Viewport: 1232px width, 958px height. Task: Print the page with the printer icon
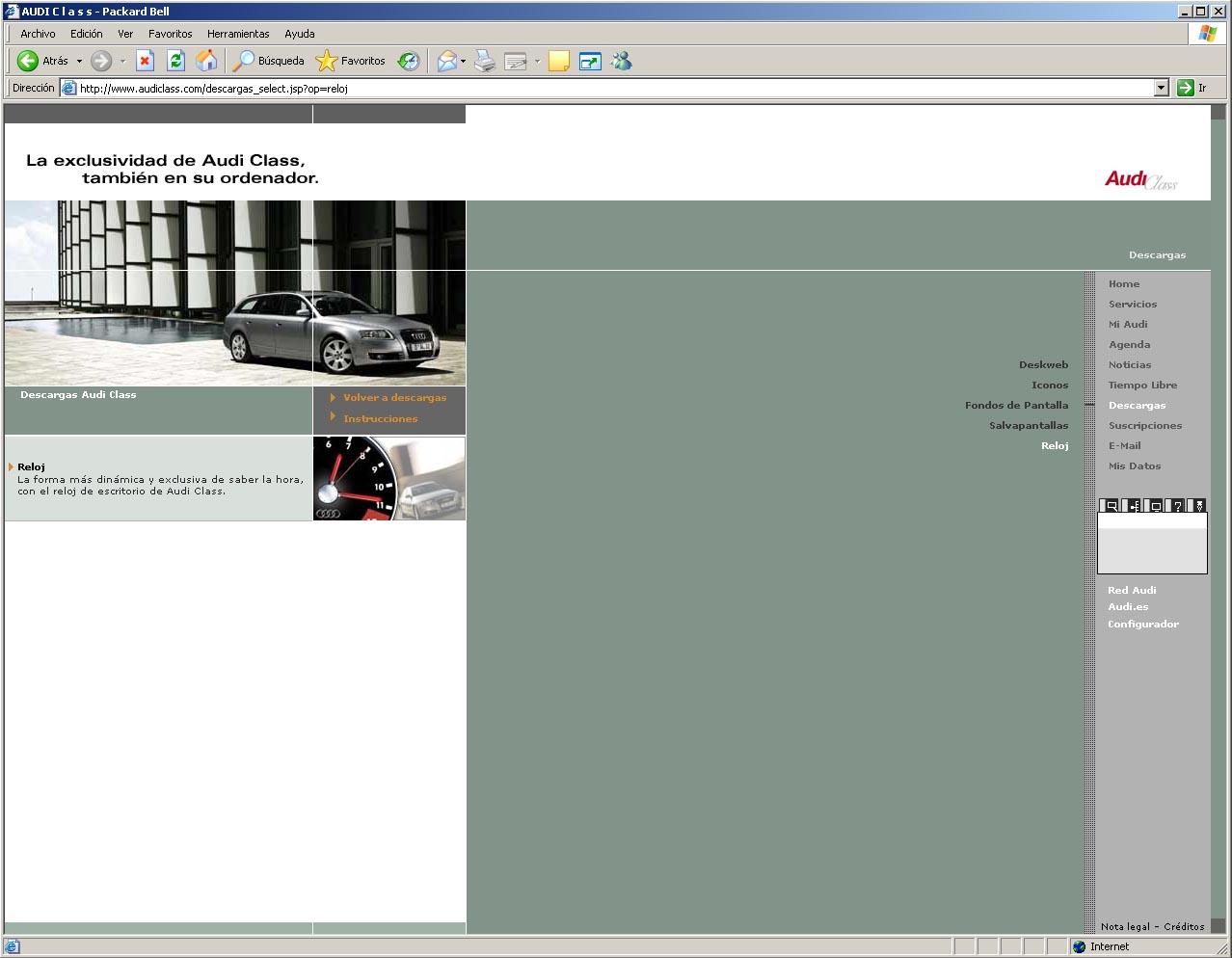[485, 61]
